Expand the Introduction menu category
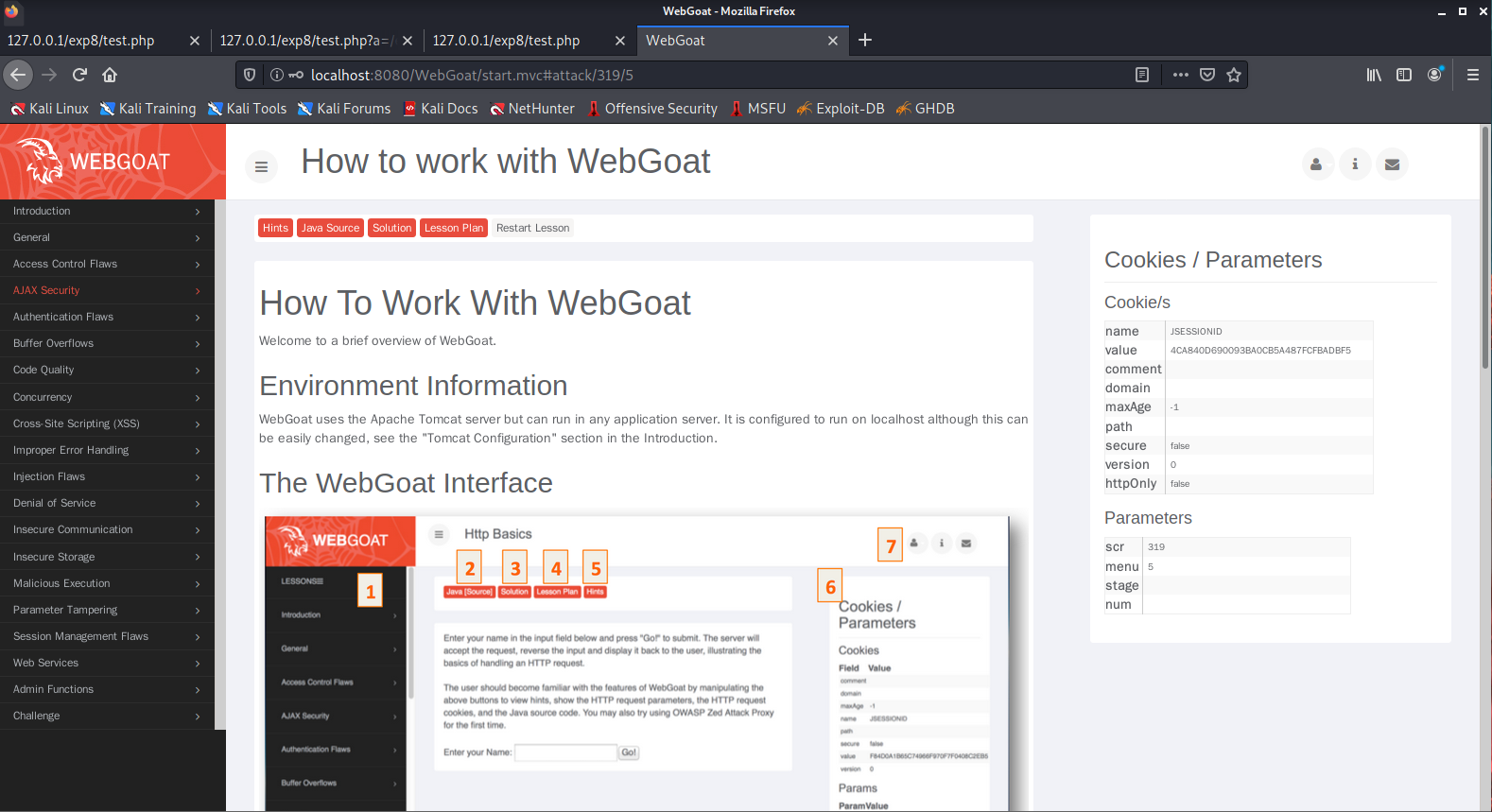The image size is (1492, 812). (107, 211)
